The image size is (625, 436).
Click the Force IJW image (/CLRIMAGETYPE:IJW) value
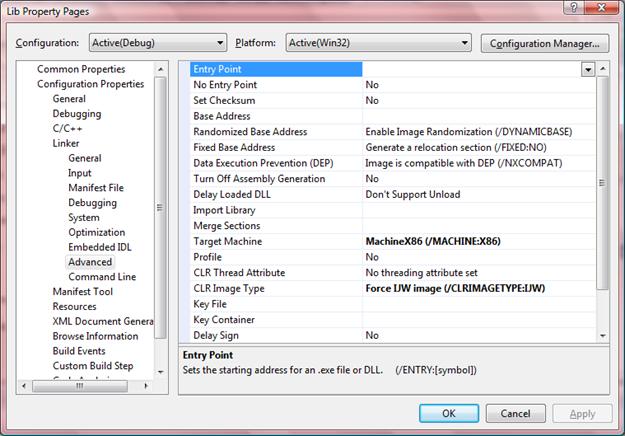[455, 289]
